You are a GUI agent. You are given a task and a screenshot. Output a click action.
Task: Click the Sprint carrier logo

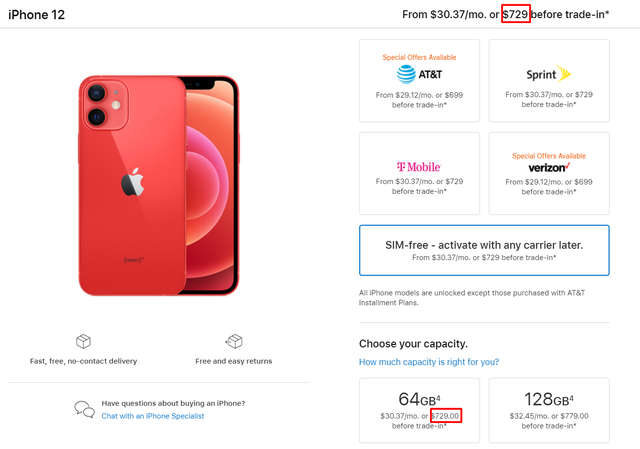tap(548, 74)
